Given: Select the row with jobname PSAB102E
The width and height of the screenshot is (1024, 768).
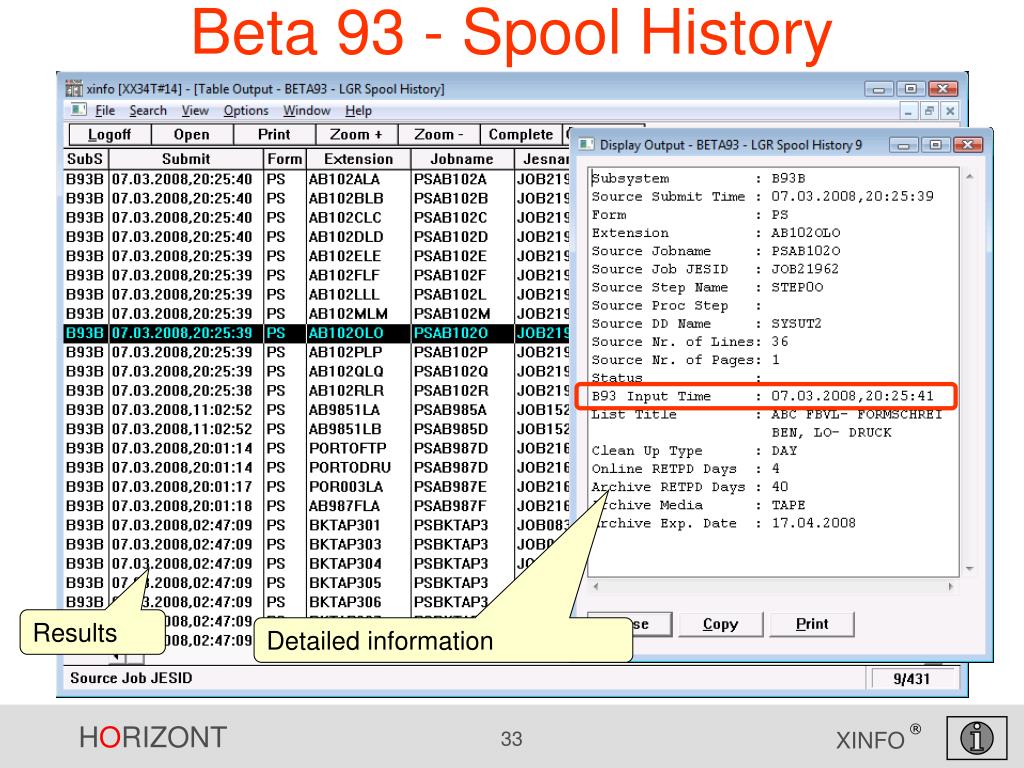Looking at the screenshot, I should click(317, 256).
